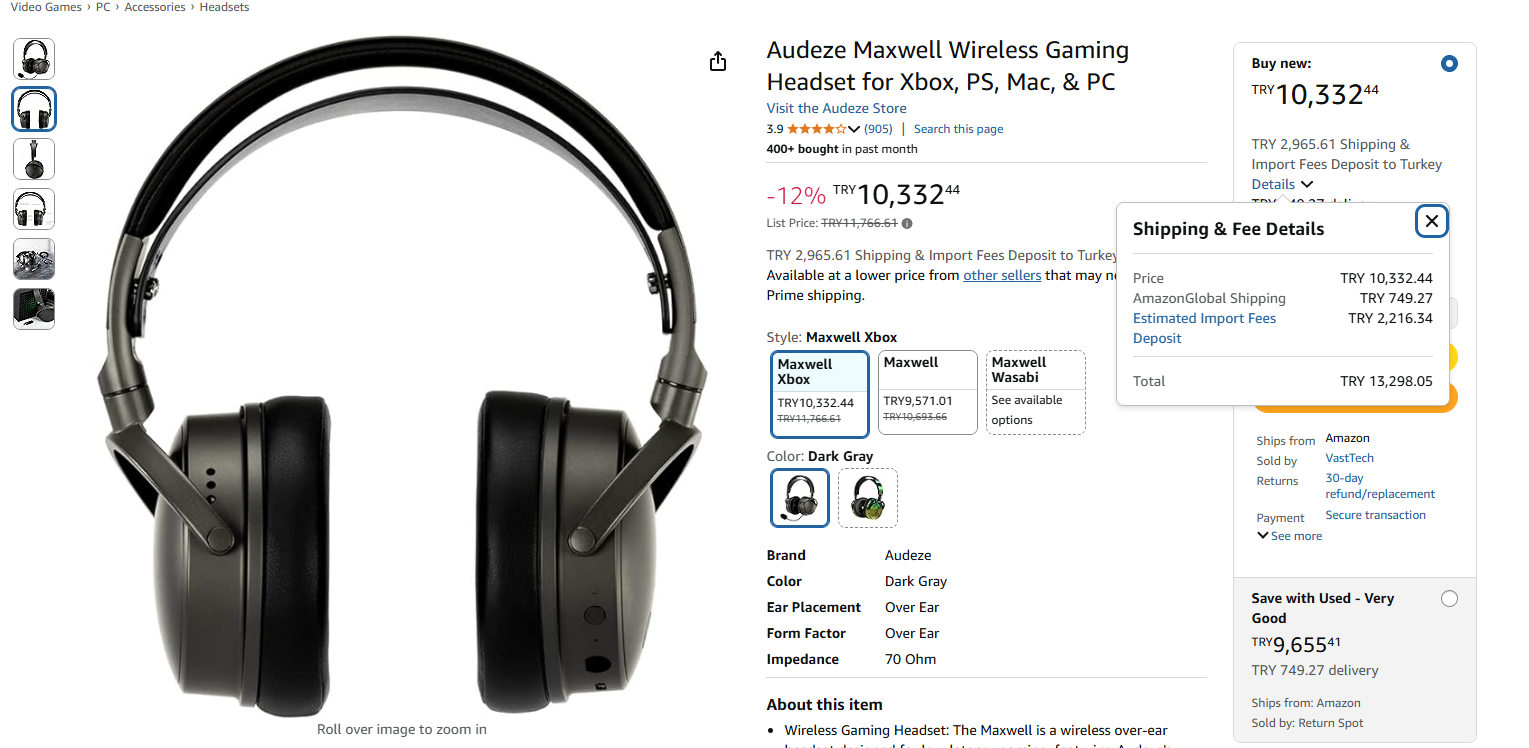1529x748 pixels.
Task: Select the Dark Gray color swatch
Action: tap(800, 498)
